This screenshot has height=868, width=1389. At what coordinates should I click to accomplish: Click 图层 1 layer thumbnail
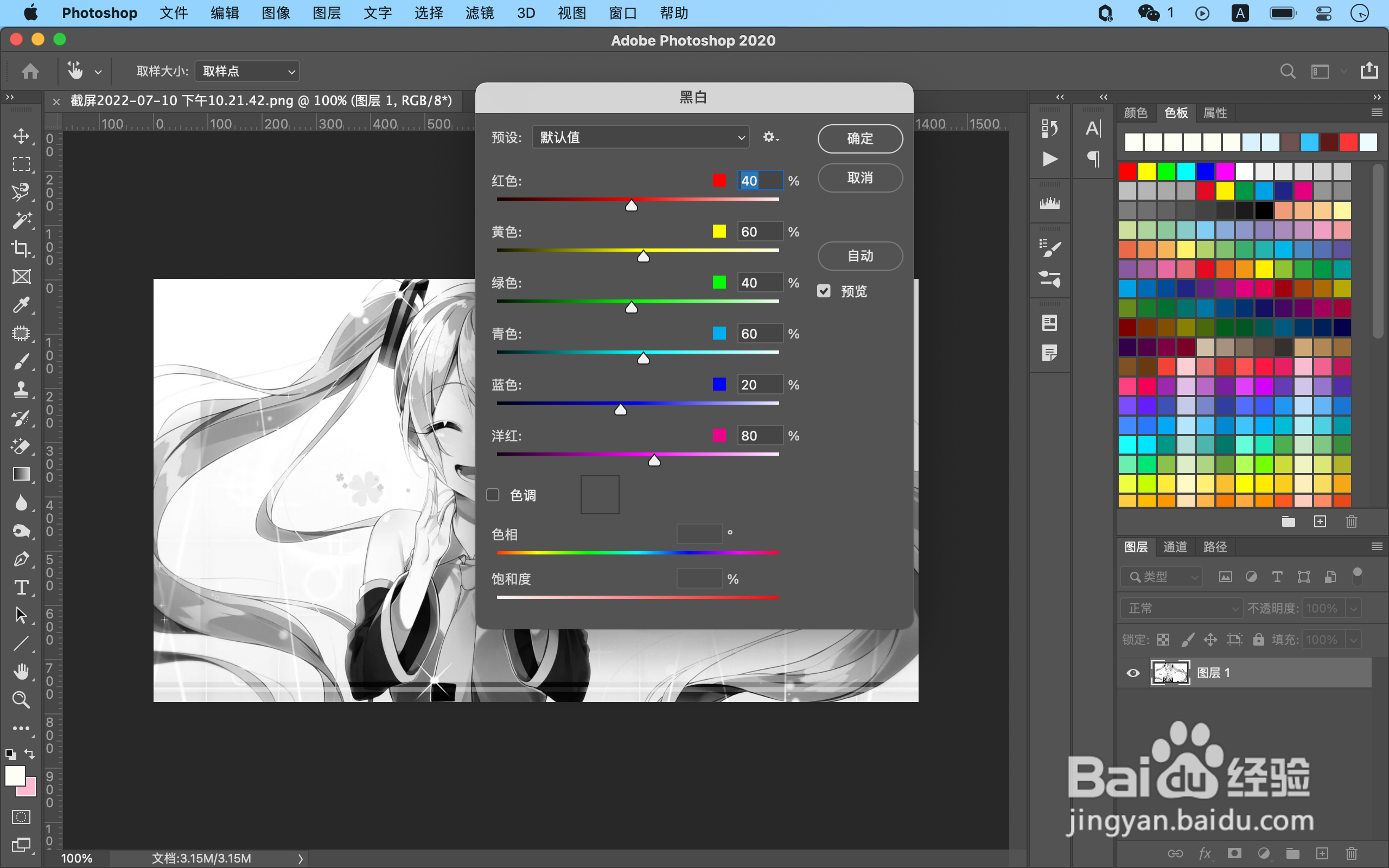point(1170,673)
